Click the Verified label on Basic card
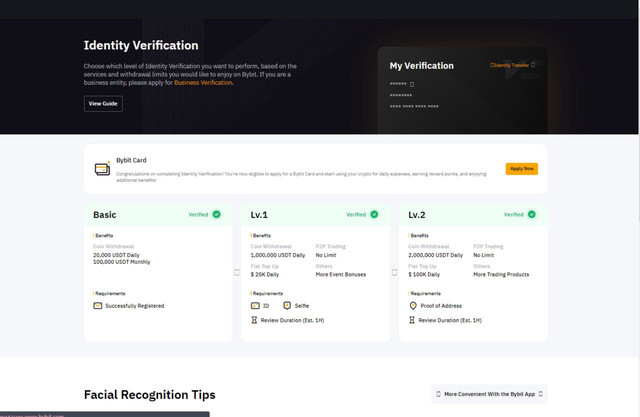640x417 pixels. click(198, 215)
